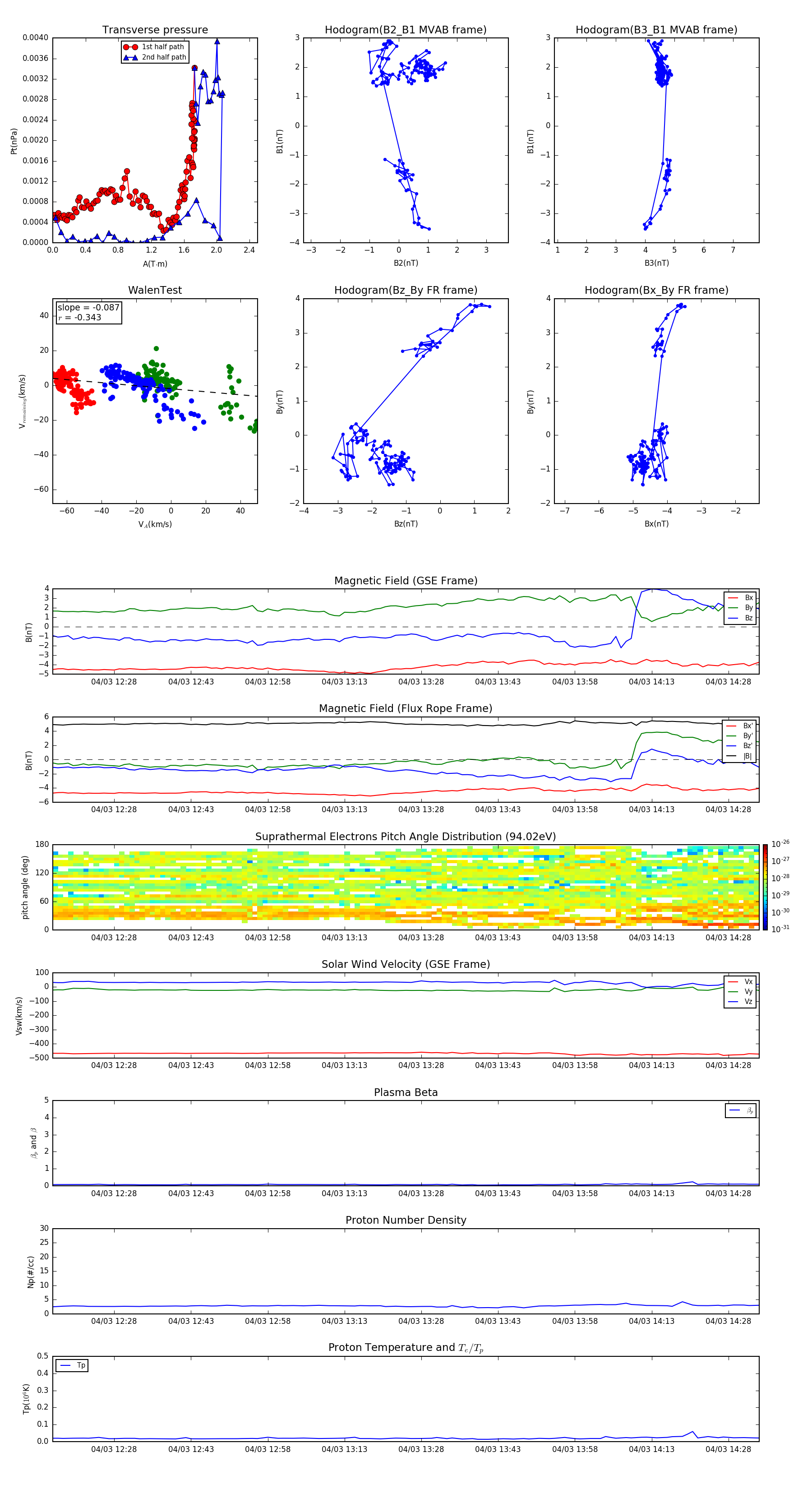Viewport: 812px width, 1489px height.
Task: Click the Bx(nT) x-axis label
Action: coord(656,524)
